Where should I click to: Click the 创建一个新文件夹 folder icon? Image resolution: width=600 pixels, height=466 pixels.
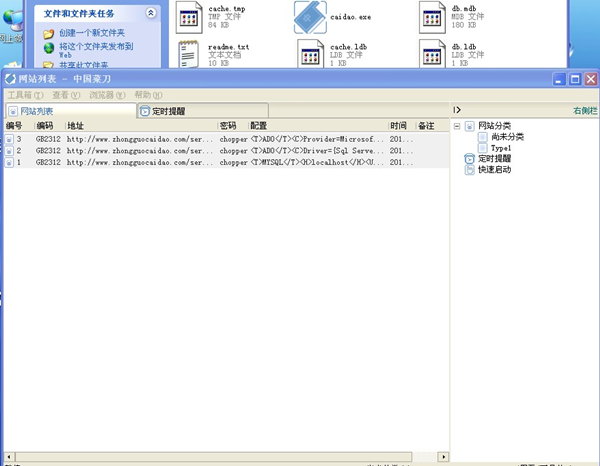coord(49,33)
